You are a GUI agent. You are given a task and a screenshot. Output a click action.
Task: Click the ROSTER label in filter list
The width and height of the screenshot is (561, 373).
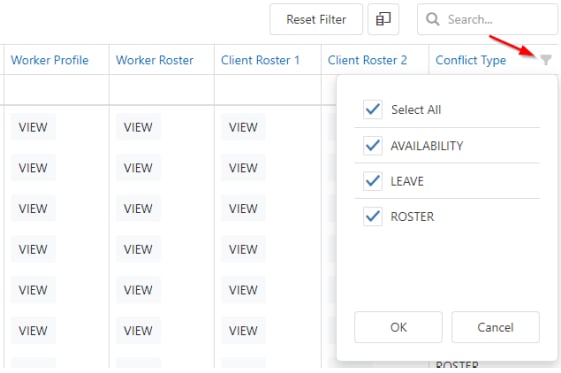point(412,216)
